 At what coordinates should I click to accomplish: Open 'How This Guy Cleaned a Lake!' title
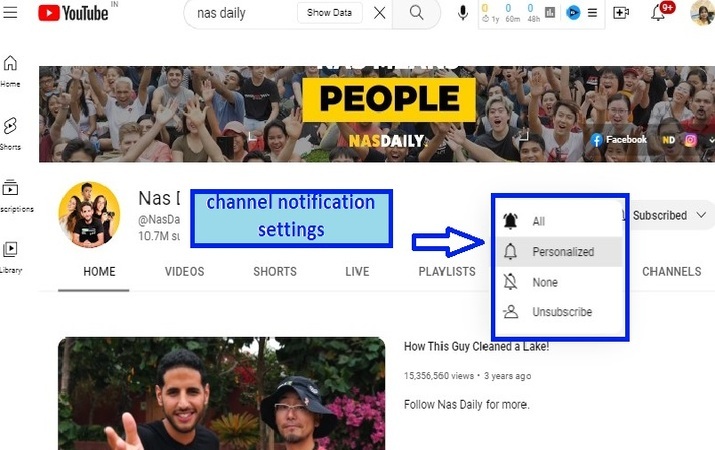(x=477, y=347)
